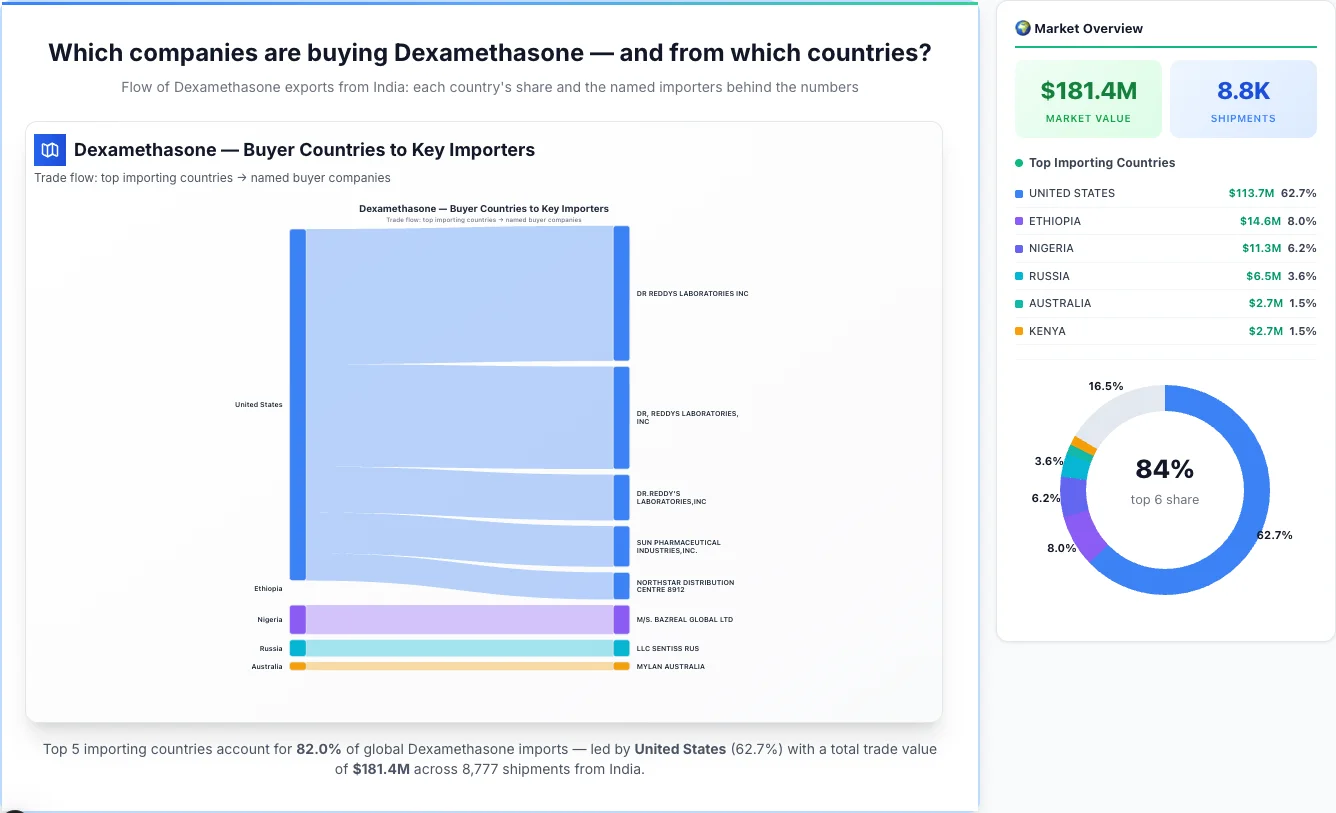Switch to the SHIPMENTS card
The image size is (1336, 813).
click(x=1243, y=98)
